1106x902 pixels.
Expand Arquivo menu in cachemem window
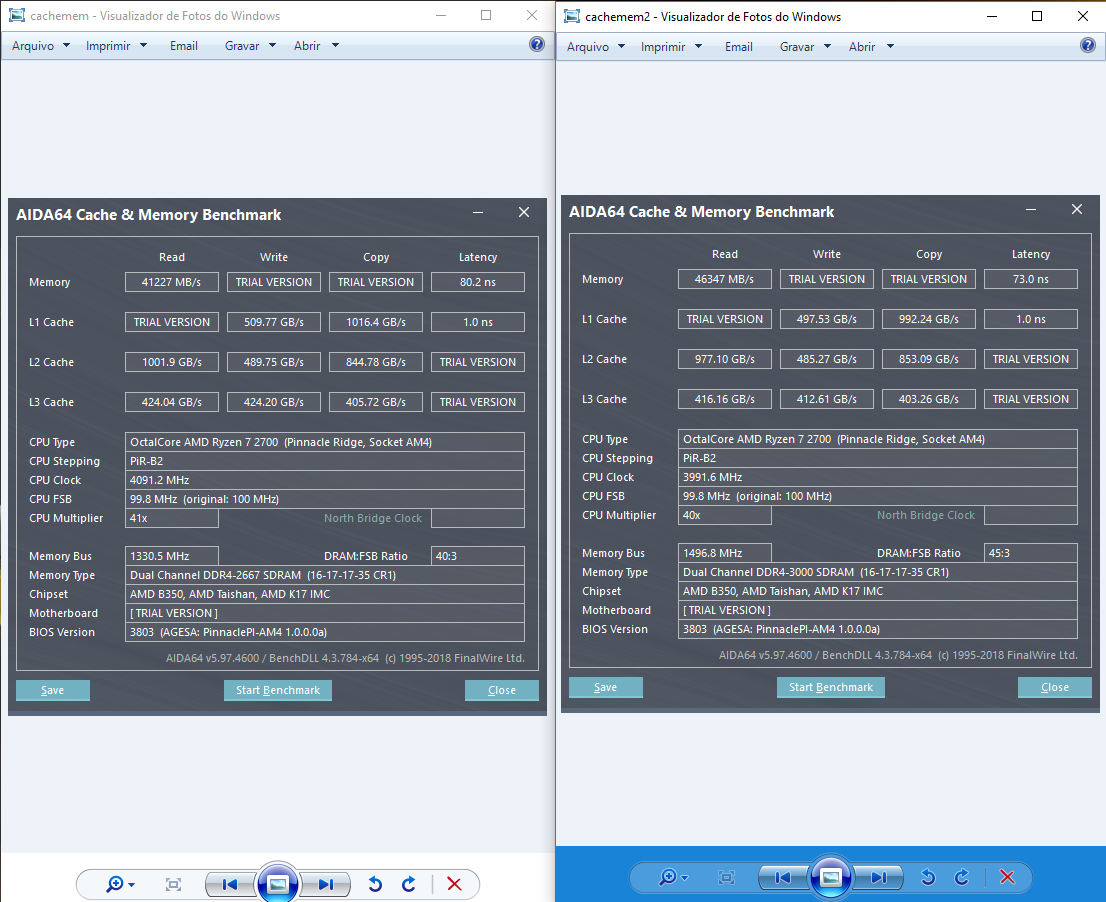click(x=41, y=46)
